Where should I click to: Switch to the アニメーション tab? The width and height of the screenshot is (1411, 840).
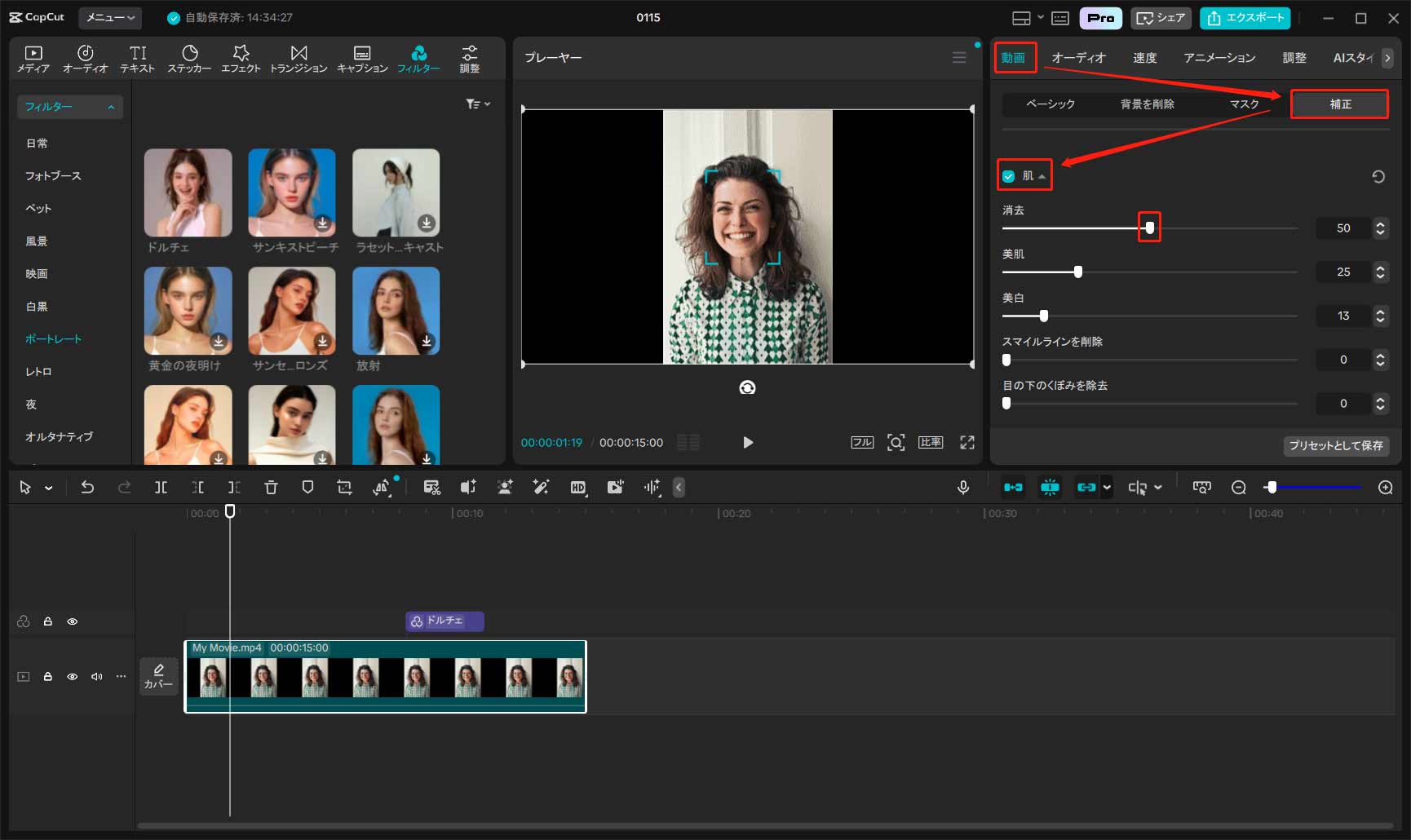click(1219, 58)
